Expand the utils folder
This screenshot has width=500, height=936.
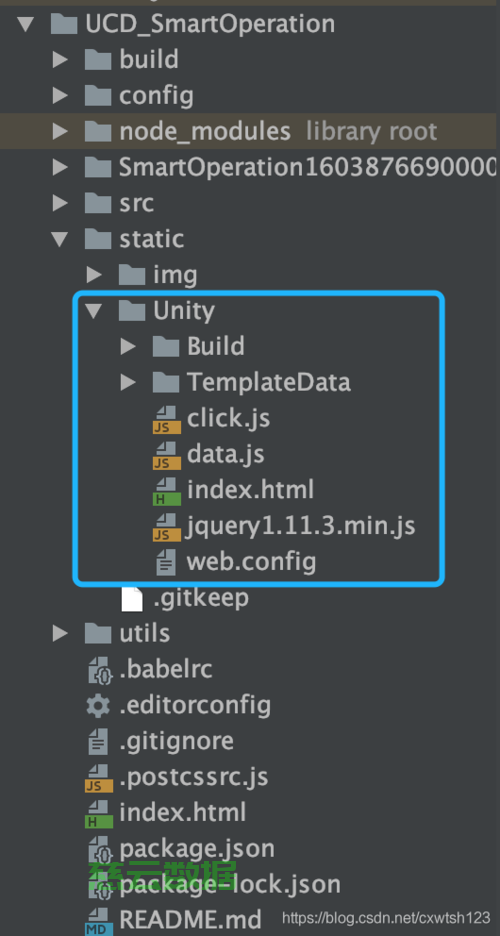(60, 633)
